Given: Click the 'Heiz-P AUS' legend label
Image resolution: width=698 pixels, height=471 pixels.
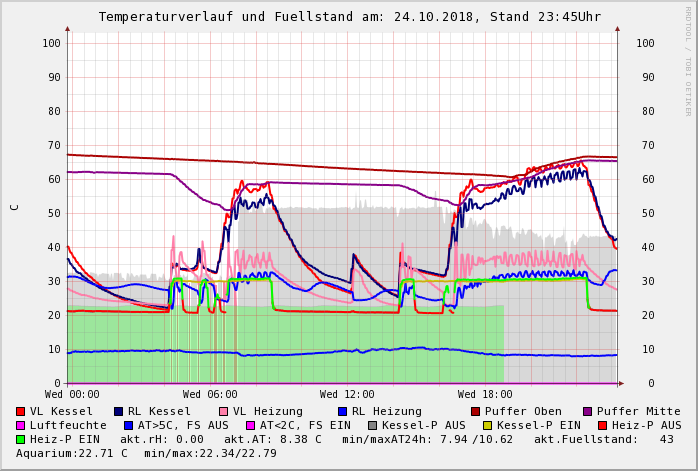Looking at the screenshot, I should [x=646, y=426].
